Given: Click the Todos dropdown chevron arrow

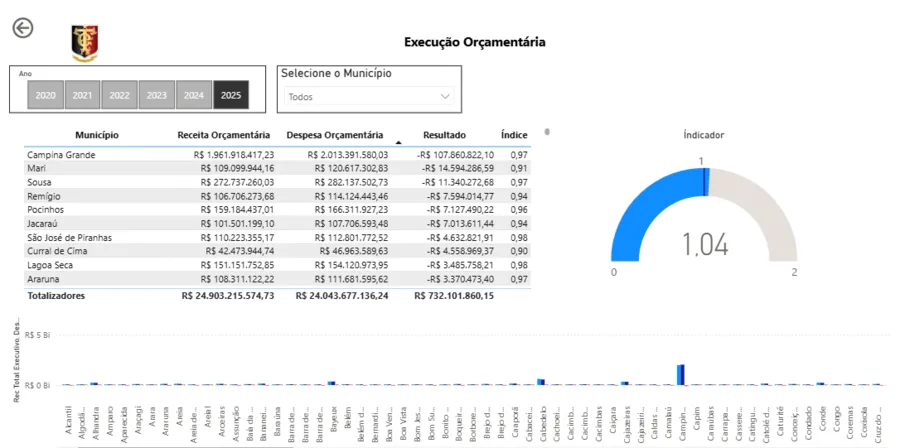Looking at the screenshot, I should pos(445,97).
